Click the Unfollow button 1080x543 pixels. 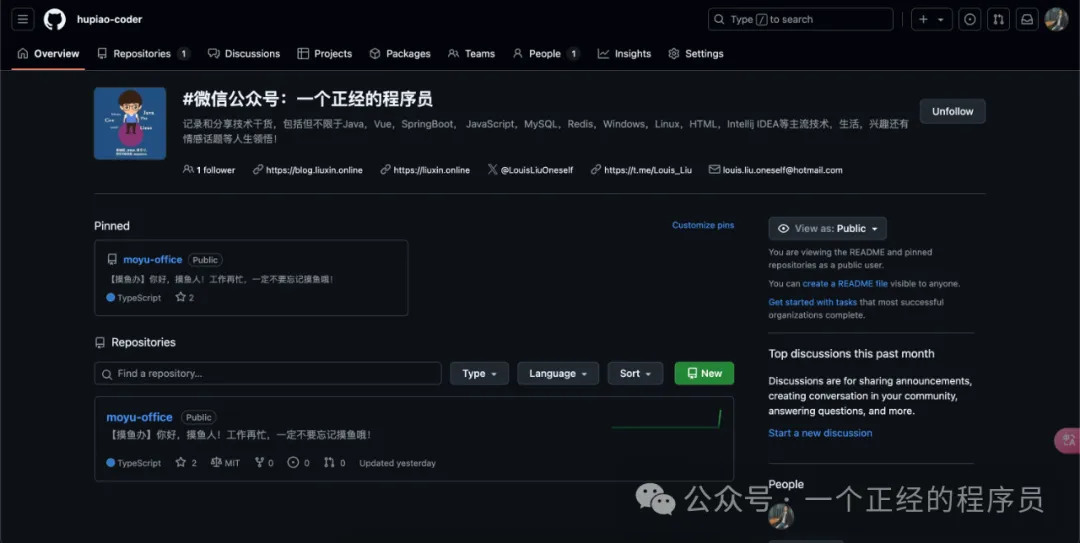click(953, 111)
